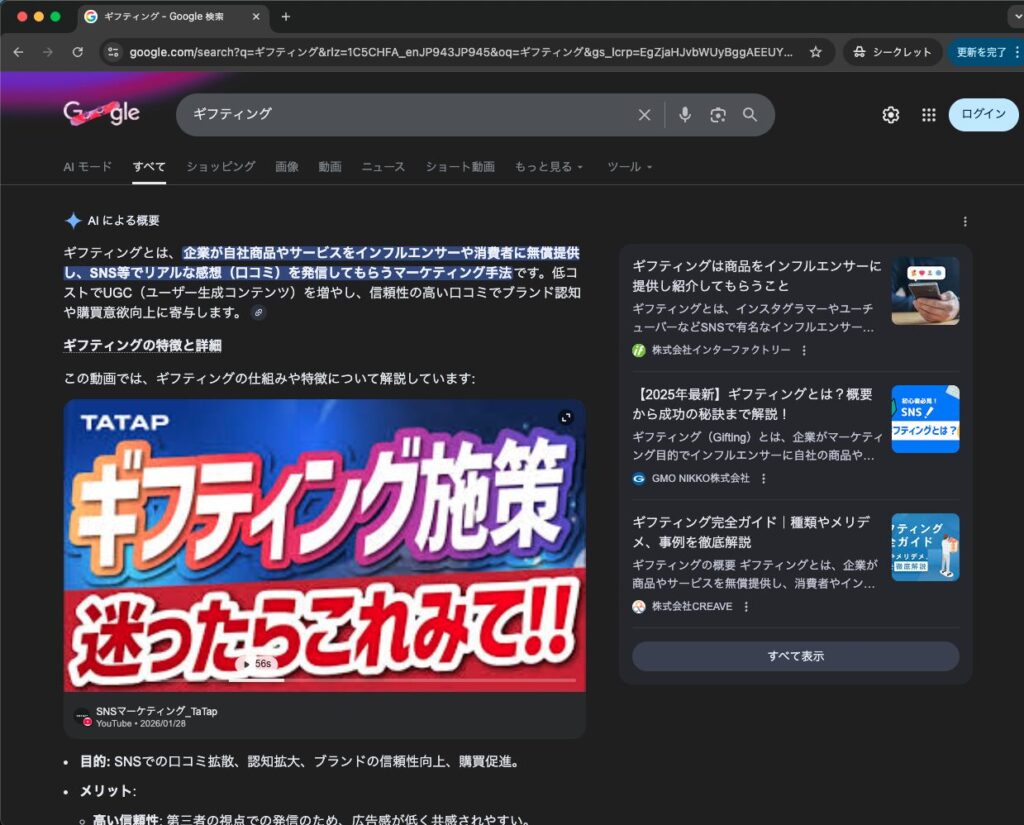Click the source link icon after summary
The width and height of the screenshot is (1024, 825).
click(258, 313)
